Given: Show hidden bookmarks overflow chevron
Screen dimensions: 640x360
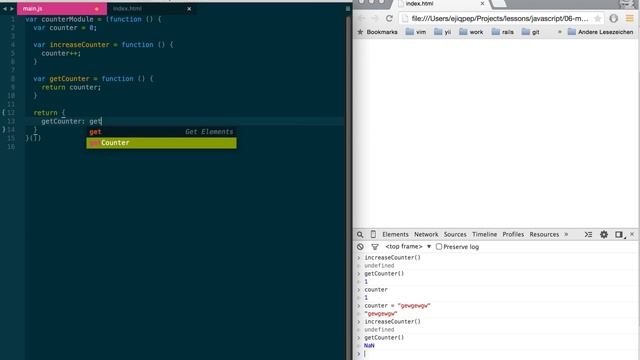Looking at the screenshot, I should 560,32.
